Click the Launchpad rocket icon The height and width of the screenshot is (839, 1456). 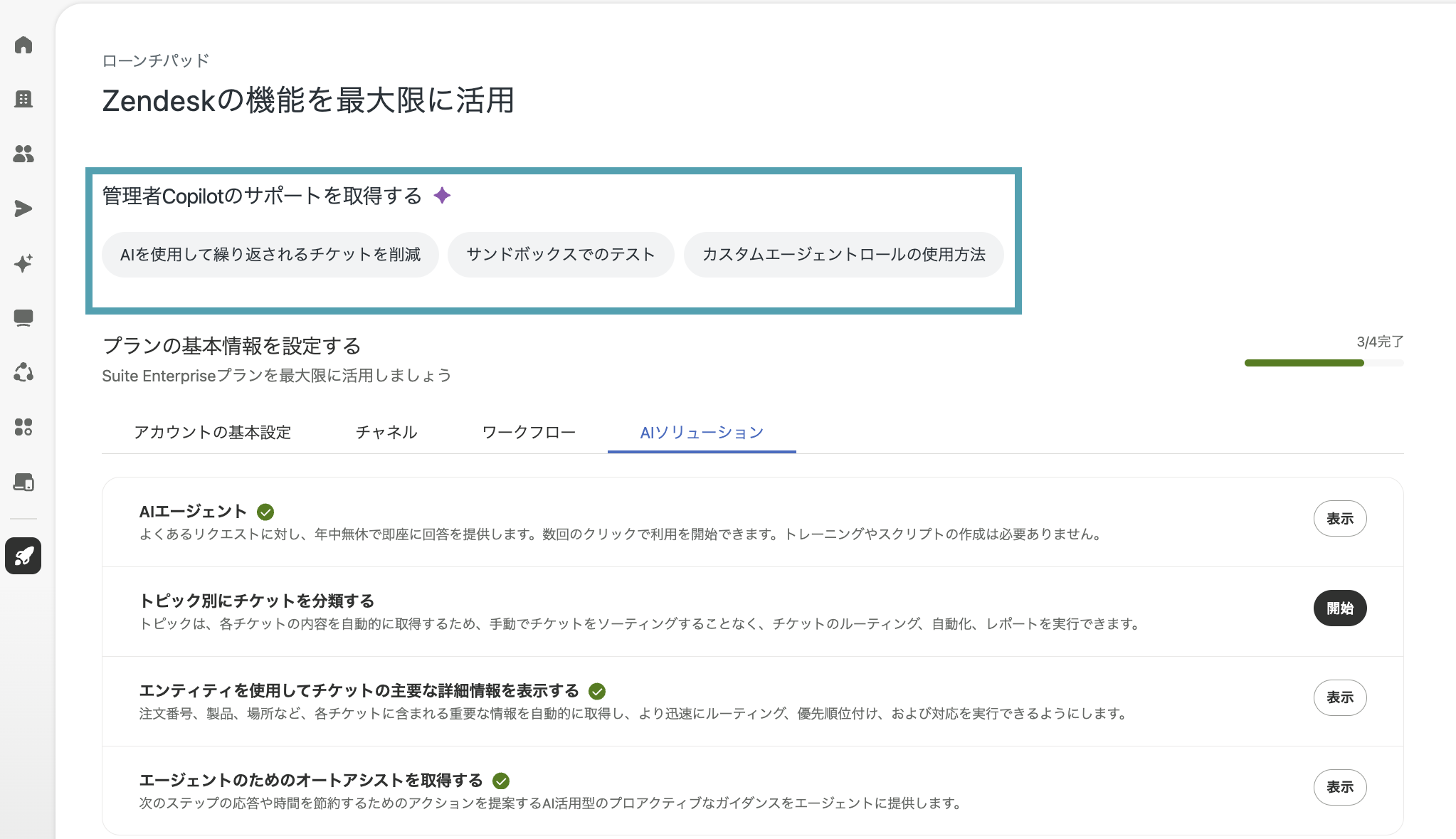23,556
